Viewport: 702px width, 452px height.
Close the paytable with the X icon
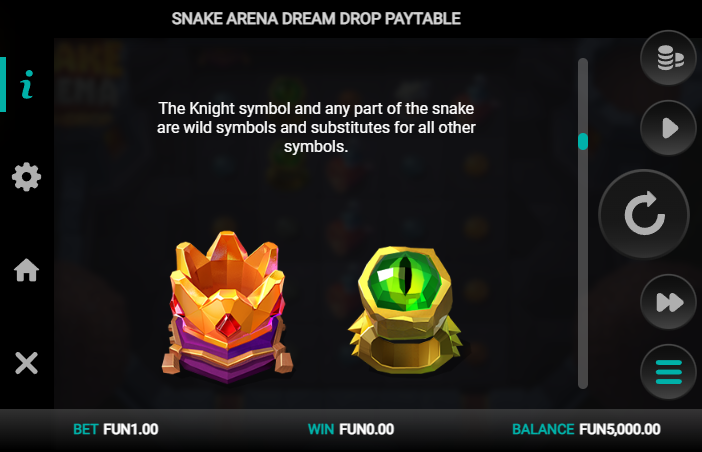point(26,363)
